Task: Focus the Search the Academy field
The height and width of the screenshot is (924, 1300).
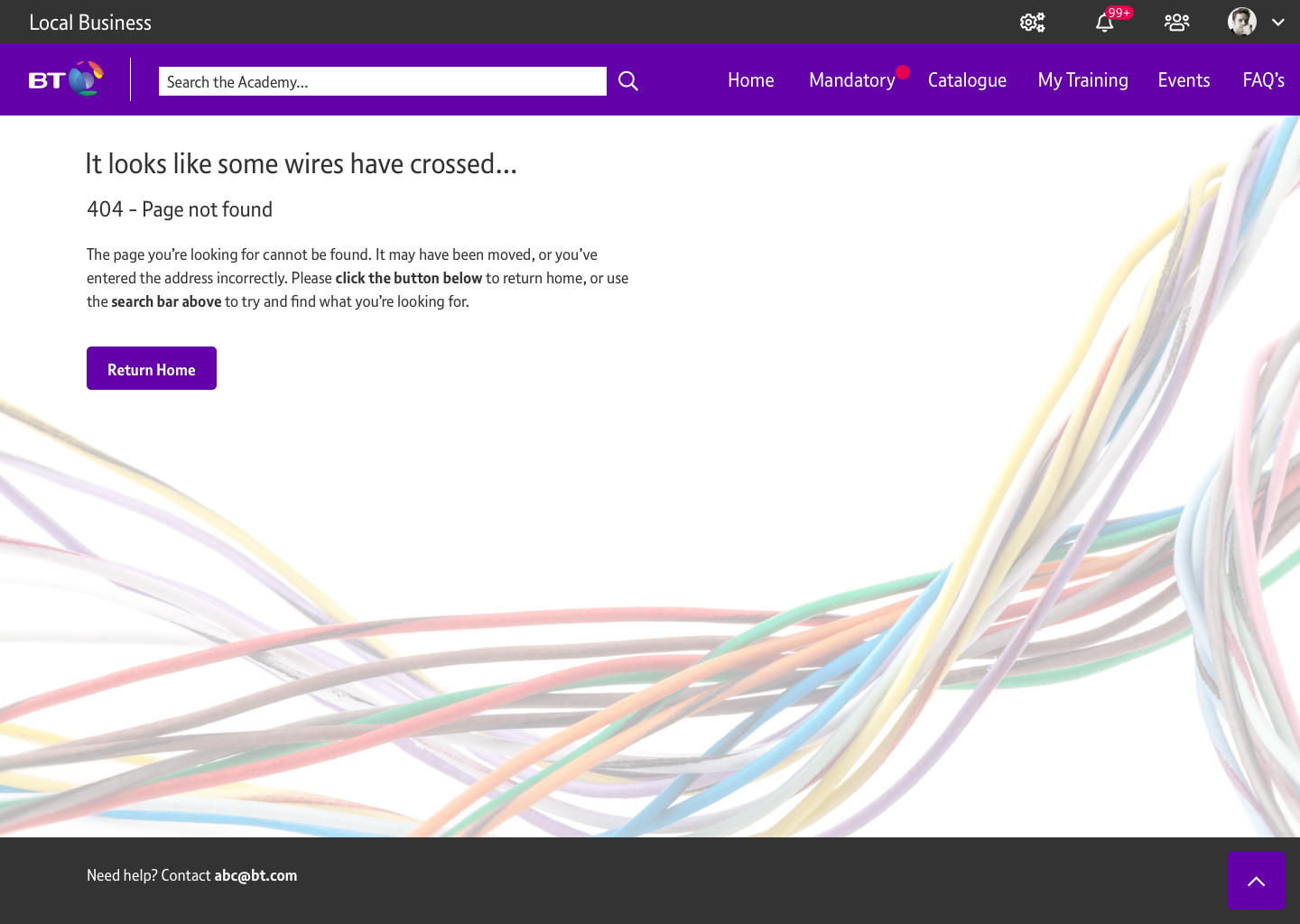Action: point(382,81)
